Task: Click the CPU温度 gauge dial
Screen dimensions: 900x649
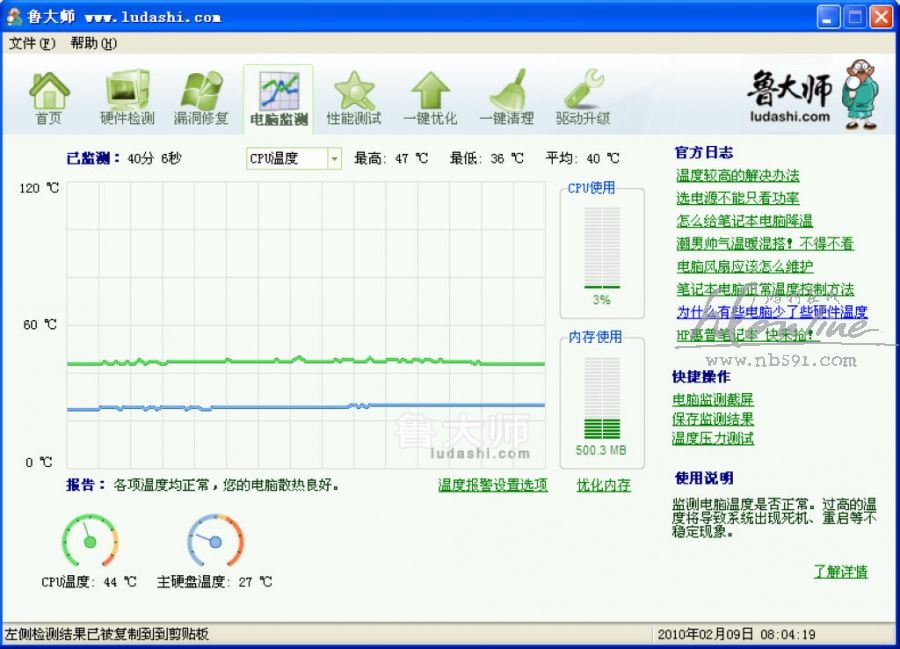Action: 90,541
